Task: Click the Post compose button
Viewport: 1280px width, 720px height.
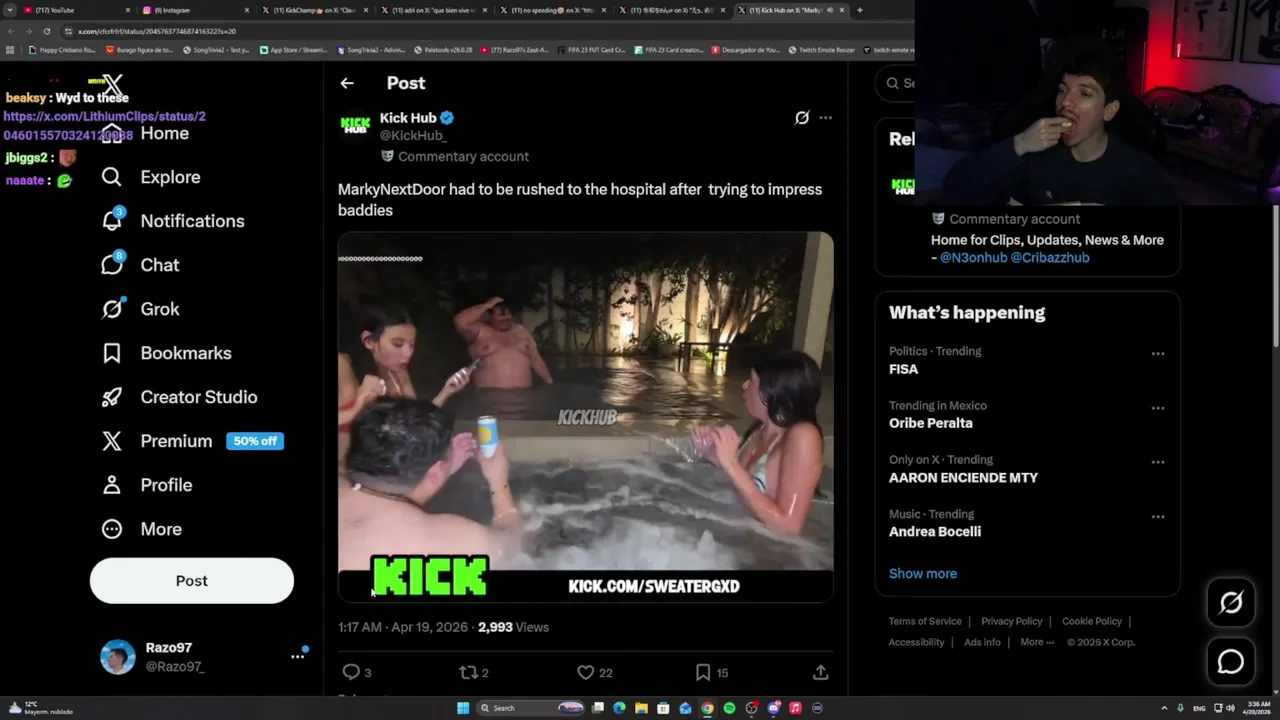Action: [x=192, y=581]
